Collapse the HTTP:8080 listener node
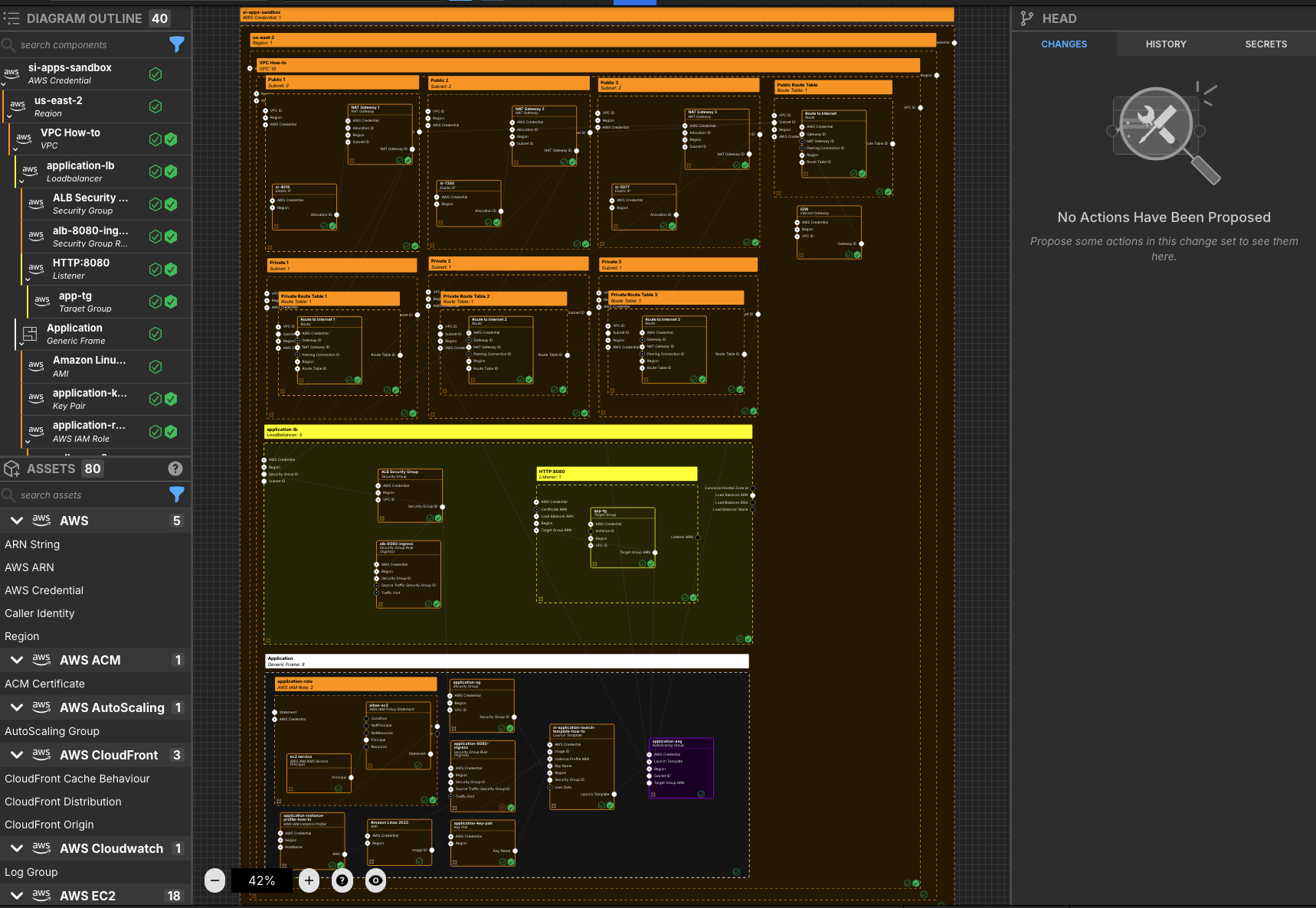The width and height of the screenshot is (1316, 908). point(28,279)
